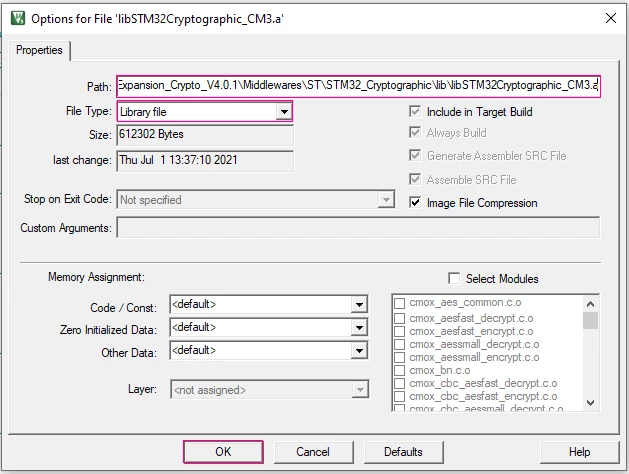The height and width of the screenshot is (474, 629).
Task: Click into the Path text field
Action: click(x=358, y=86)
